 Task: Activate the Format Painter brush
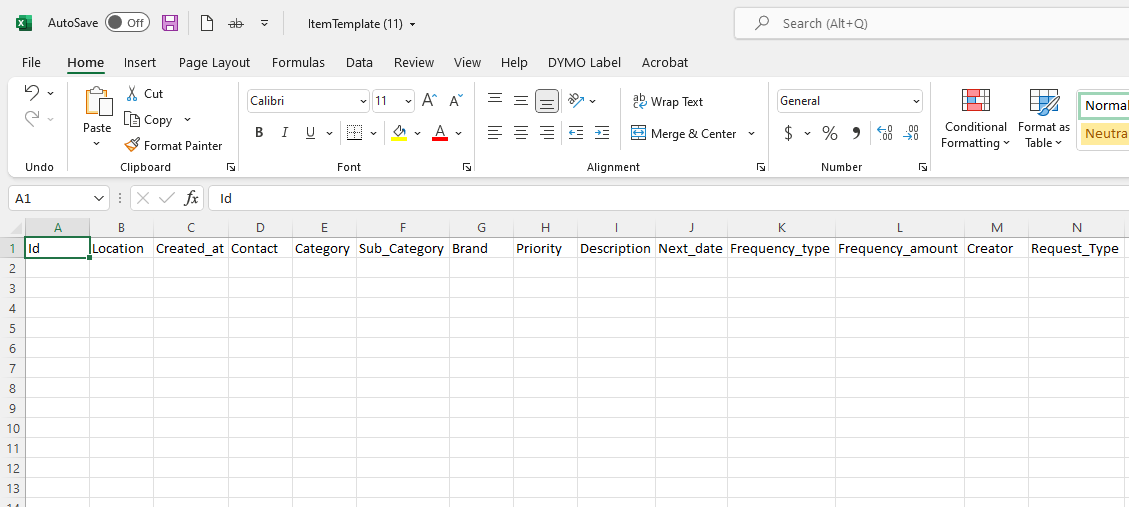[x=174, y=145]
